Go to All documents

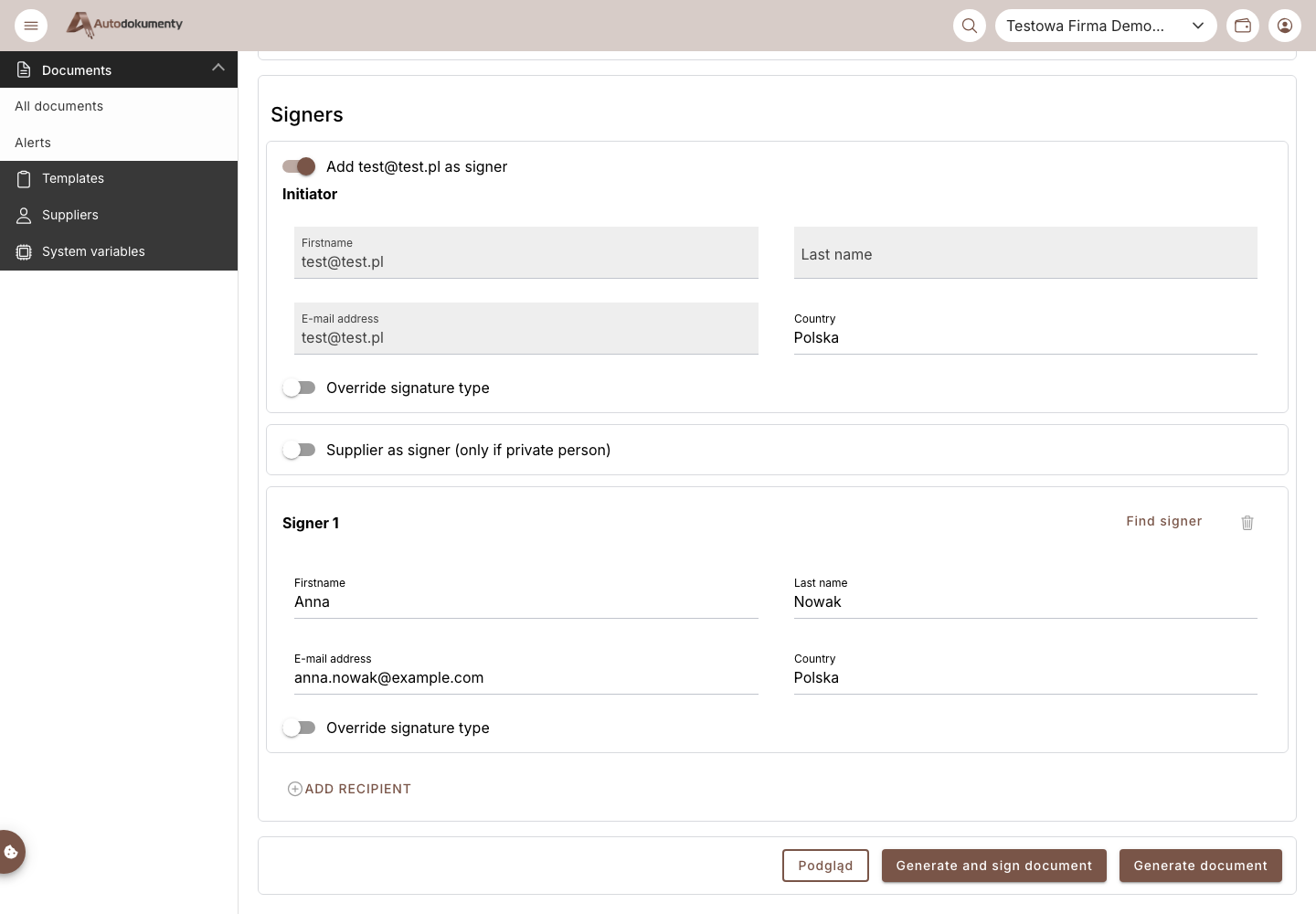click(119, 106)
